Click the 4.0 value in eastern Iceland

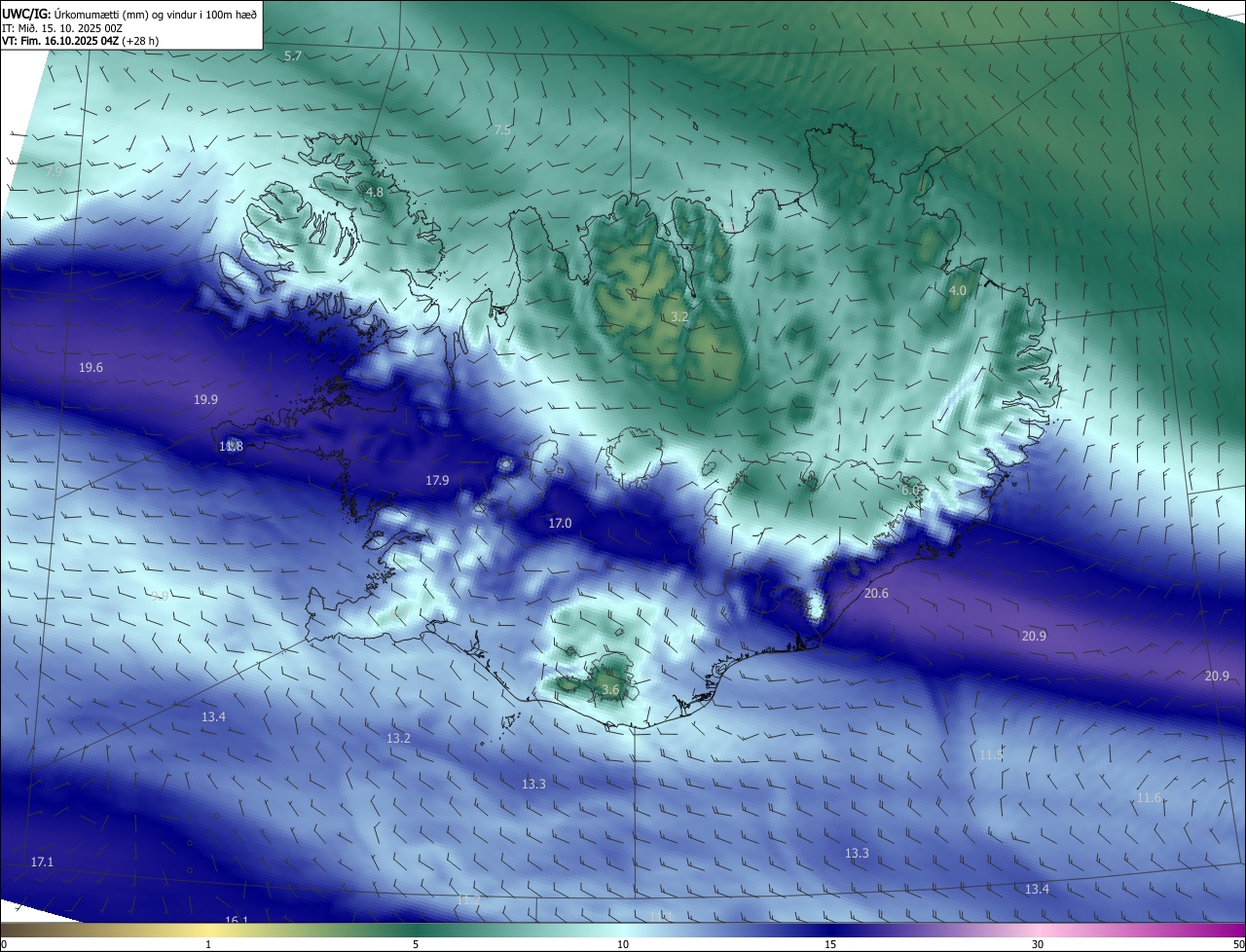coord(958,291)
